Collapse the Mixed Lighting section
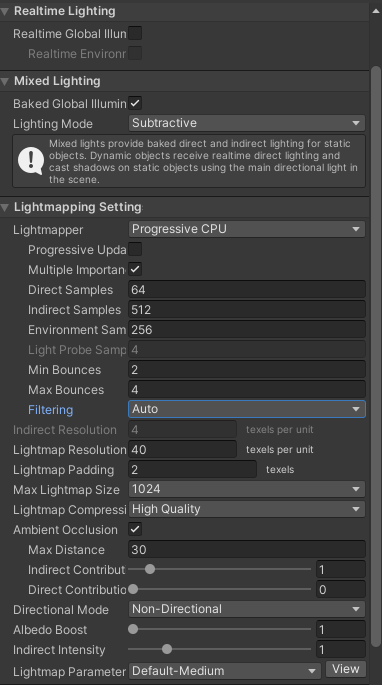This screenshot has width=382, height=685. (5, 81)
